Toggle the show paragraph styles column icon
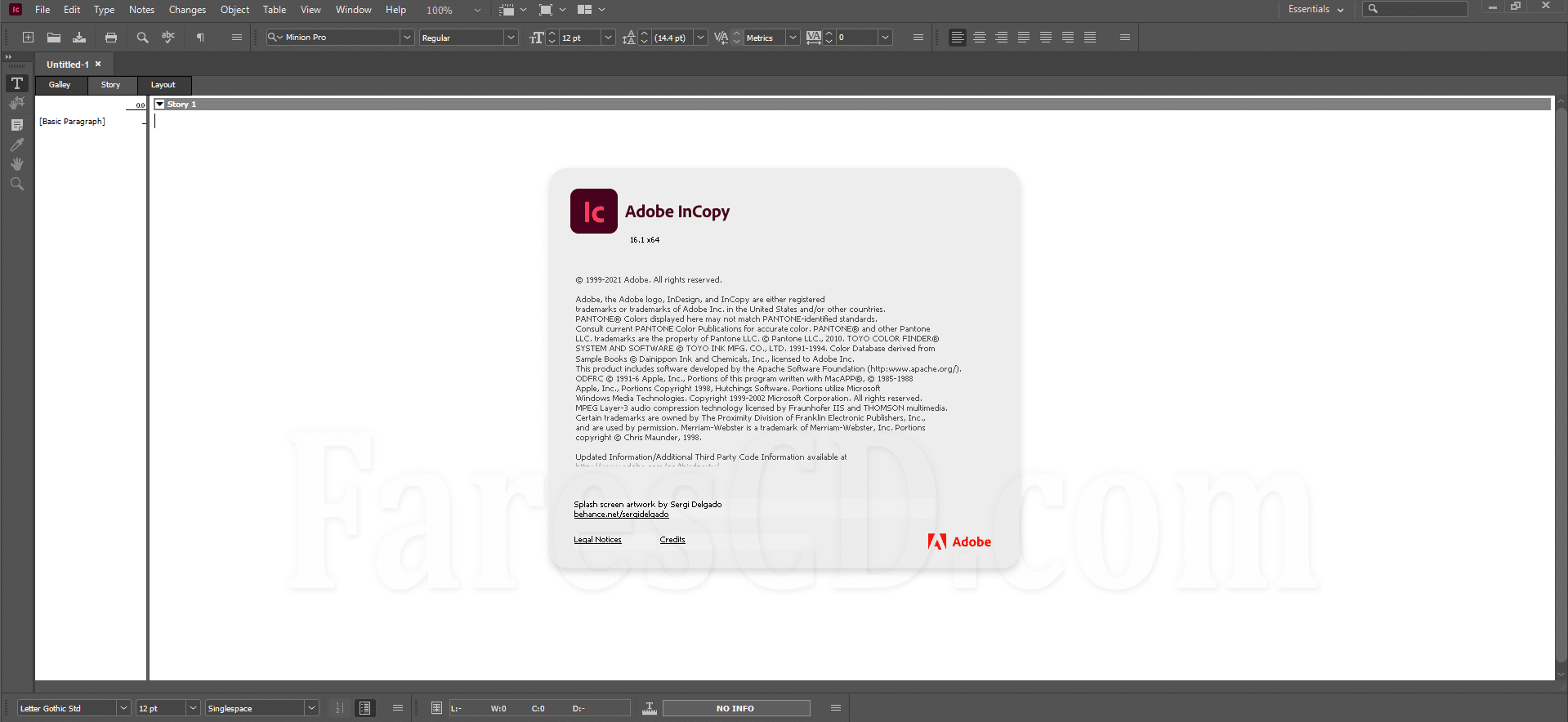Image resolution: width=1568 pixels, height=722 pixels. point(365,708)
